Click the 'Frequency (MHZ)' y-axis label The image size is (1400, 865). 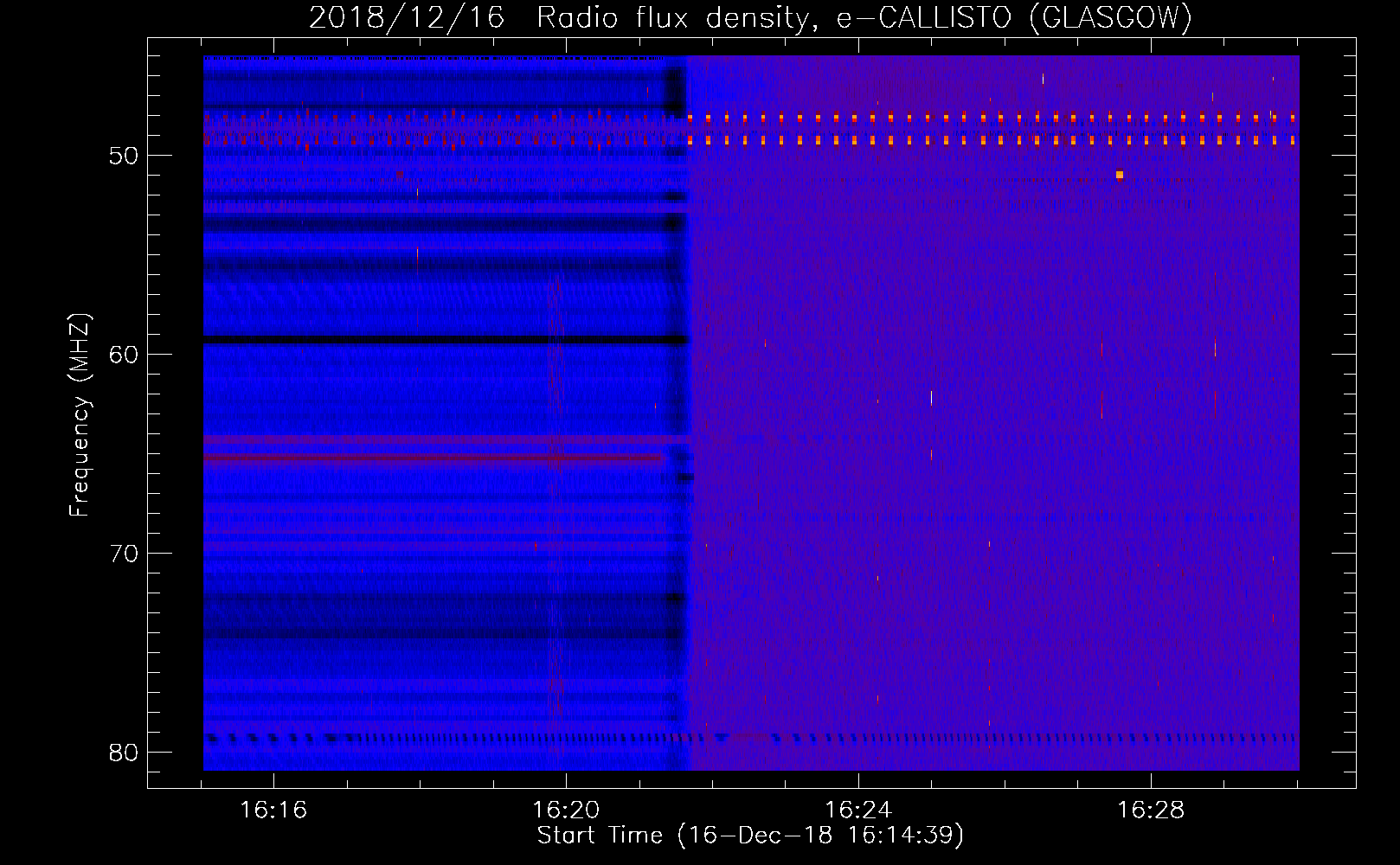pyautogui.click(x=80, y=415)
